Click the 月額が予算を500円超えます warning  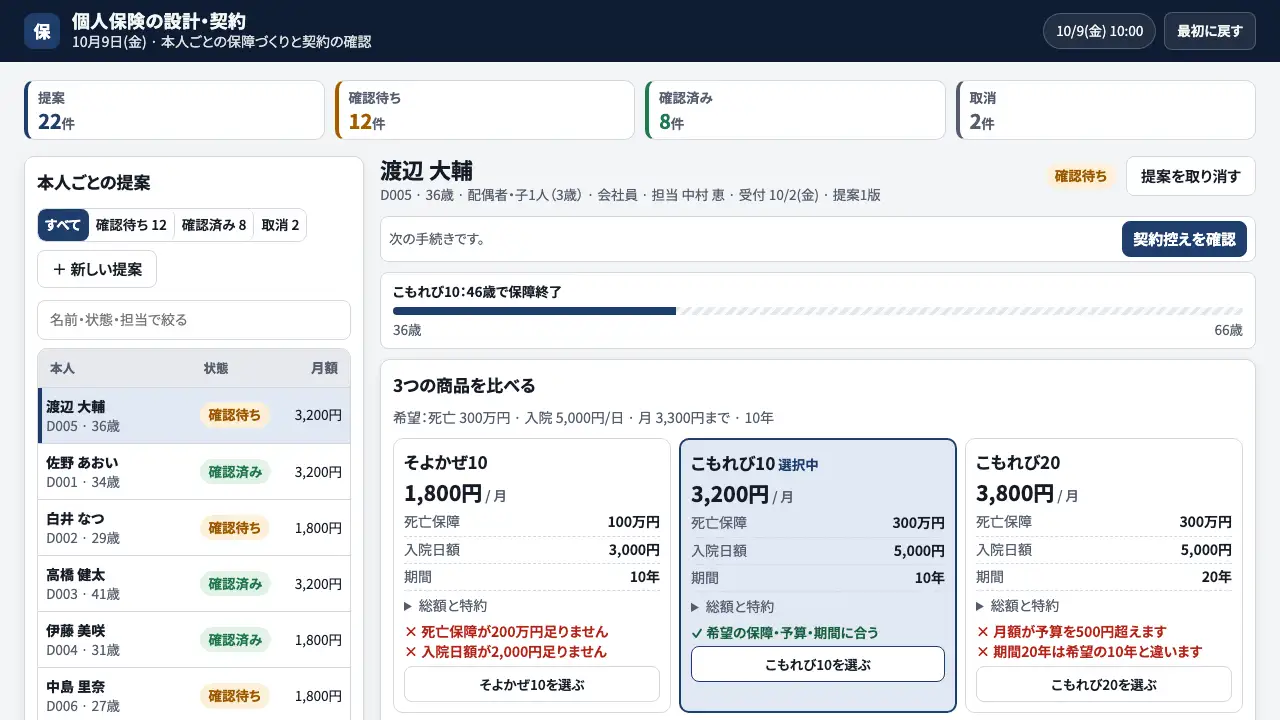click(1071, 631)
